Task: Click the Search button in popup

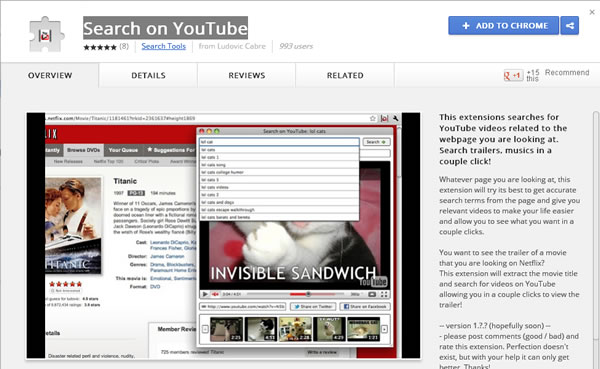Action: click(x=377, y=142)
